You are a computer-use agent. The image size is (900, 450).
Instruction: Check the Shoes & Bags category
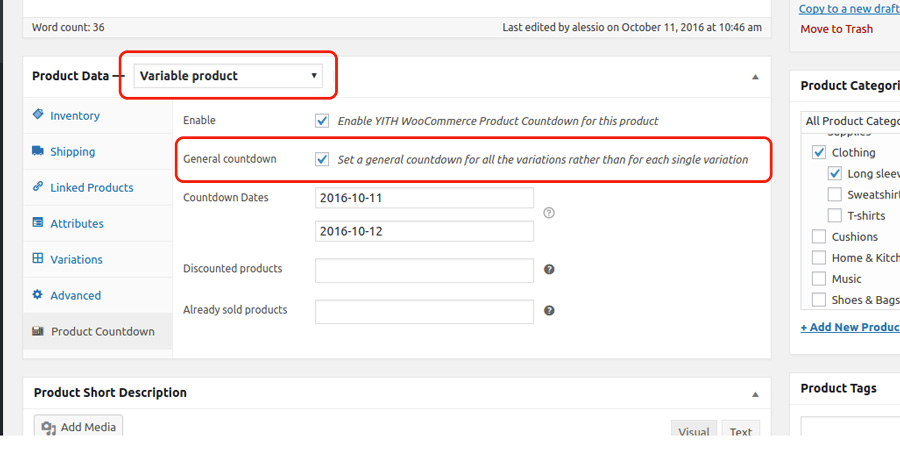point(818,300)
